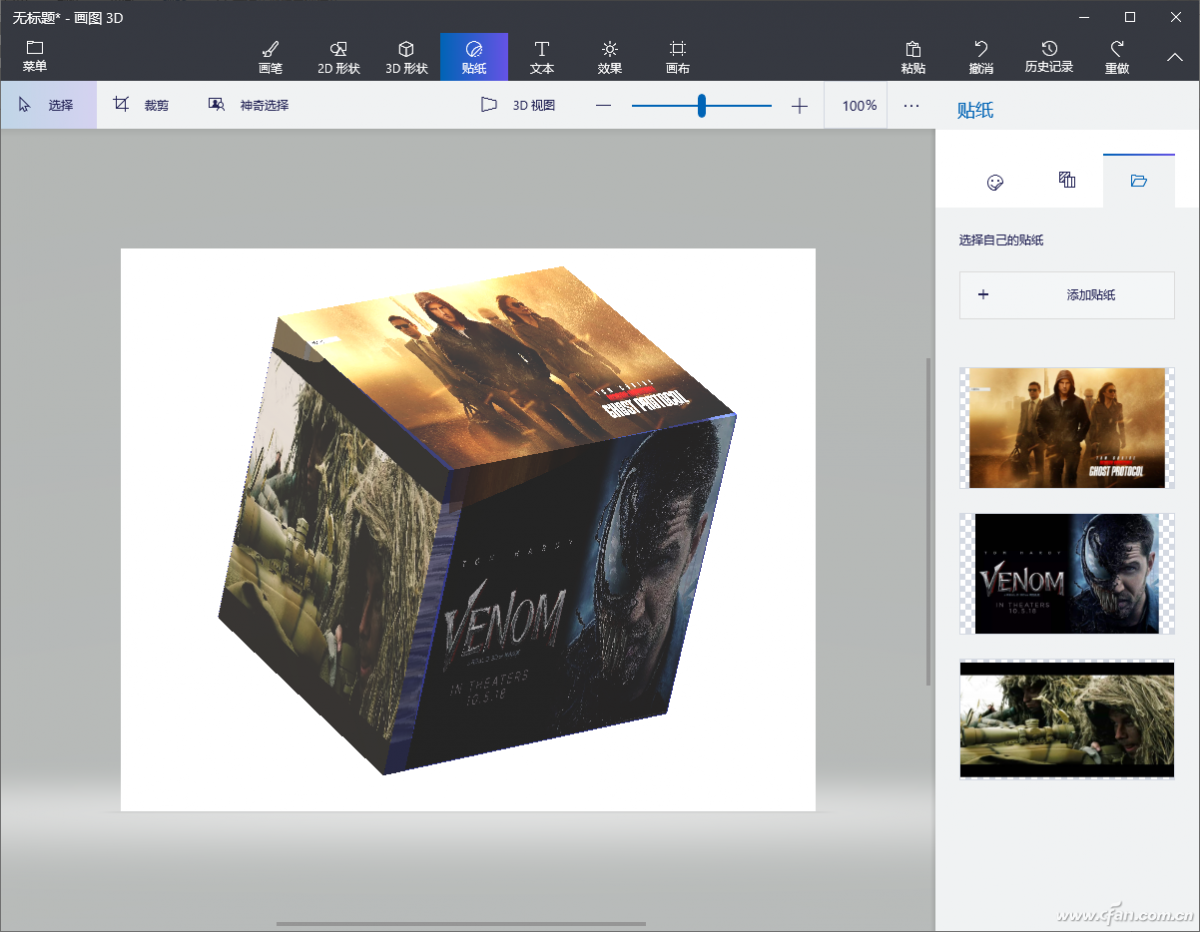Open the 2D 形状 shapes tool
Viewport: 1200px width, 932px height.
pyautogui.click(x=338, y=57)
